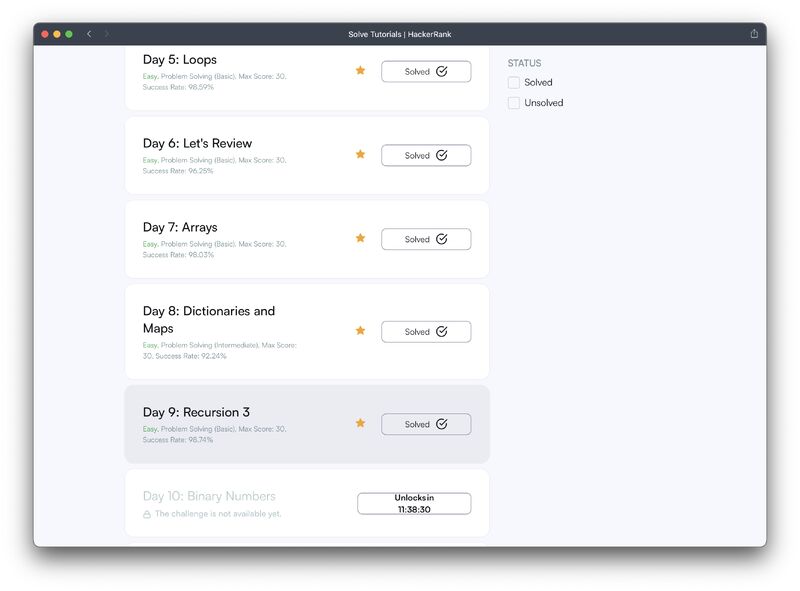Screen dimensions: 800x591
Task: Open the Day 6: Let's Review challenge
Action: click(197, 143)
